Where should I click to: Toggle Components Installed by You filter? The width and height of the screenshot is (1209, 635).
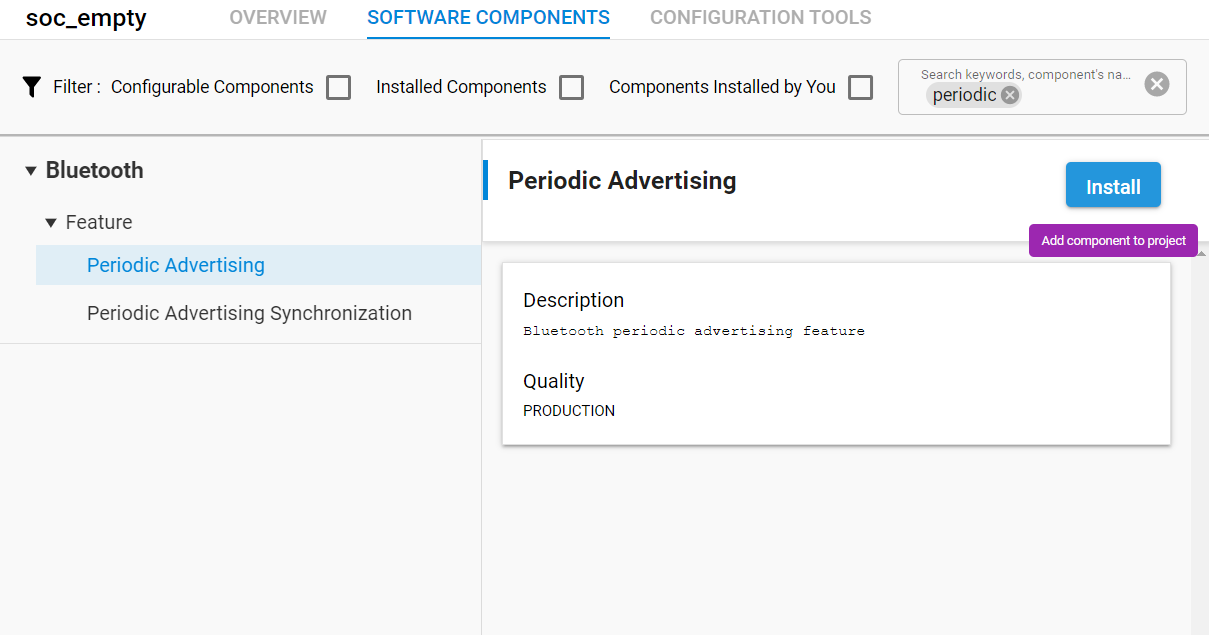click(860, 87)
